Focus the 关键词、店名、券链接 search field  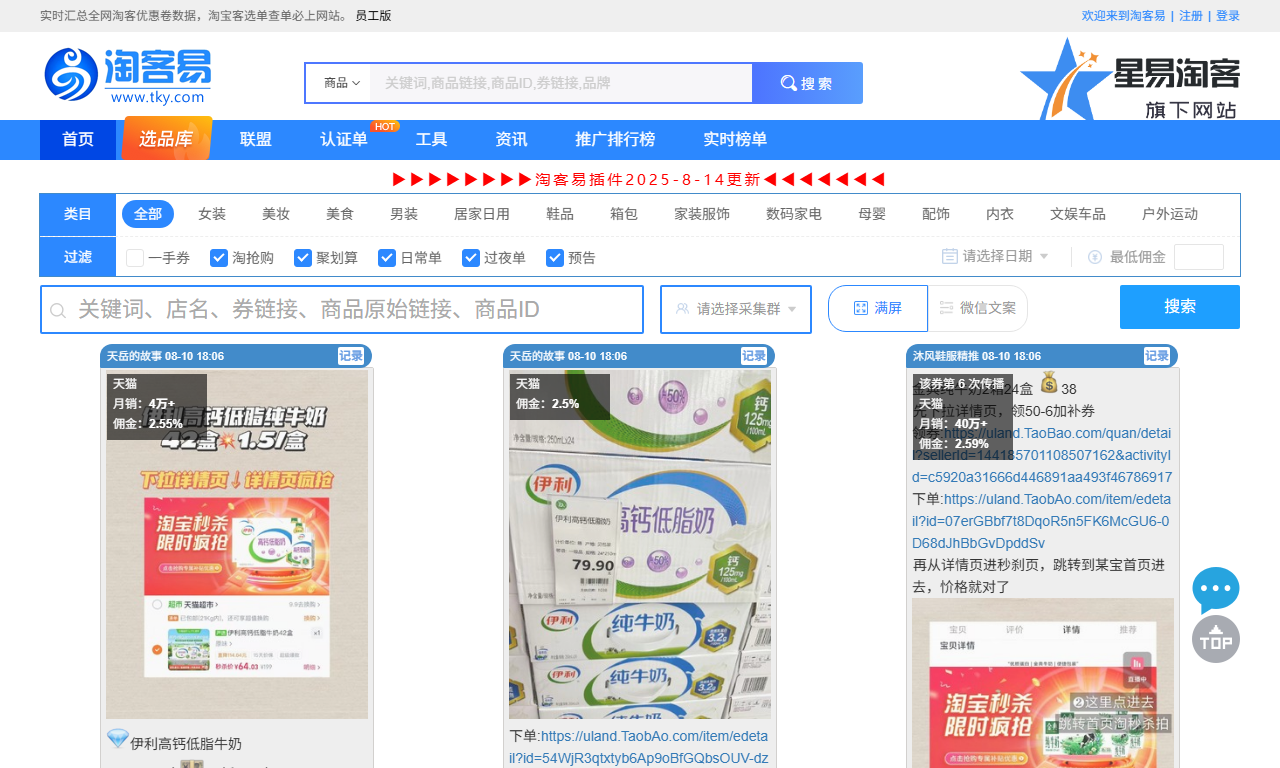342,310
